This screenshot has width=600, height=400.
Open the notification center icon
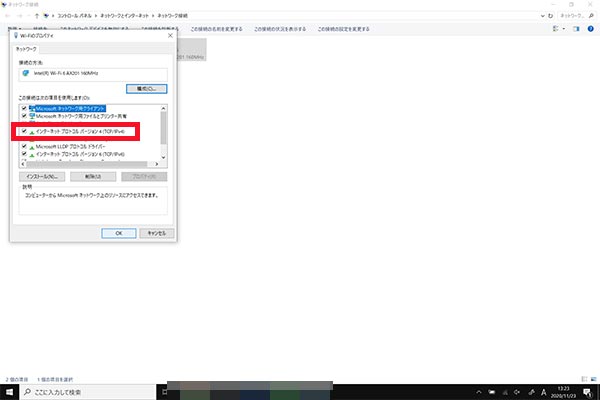pos(588,391)
